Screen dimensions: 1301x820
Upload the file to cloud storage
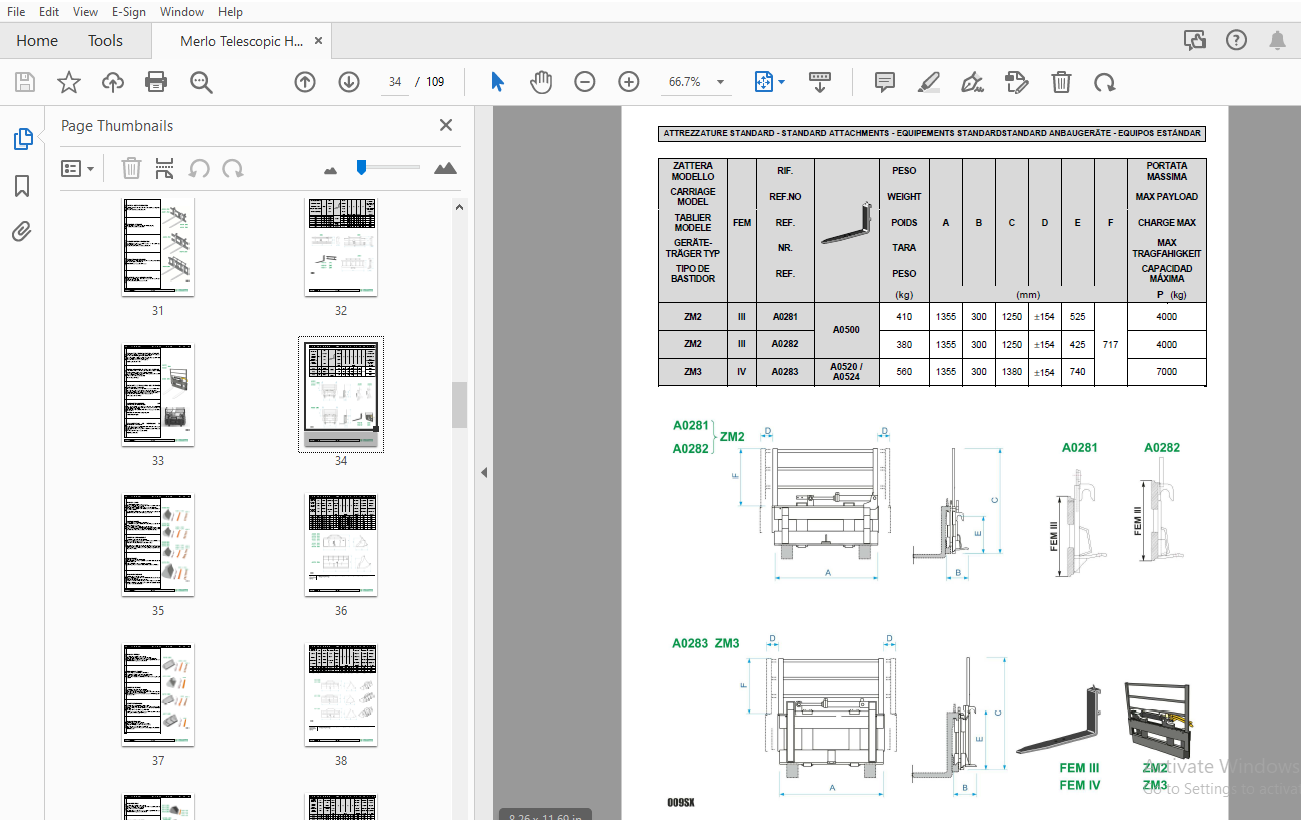(x=113, y=82)
